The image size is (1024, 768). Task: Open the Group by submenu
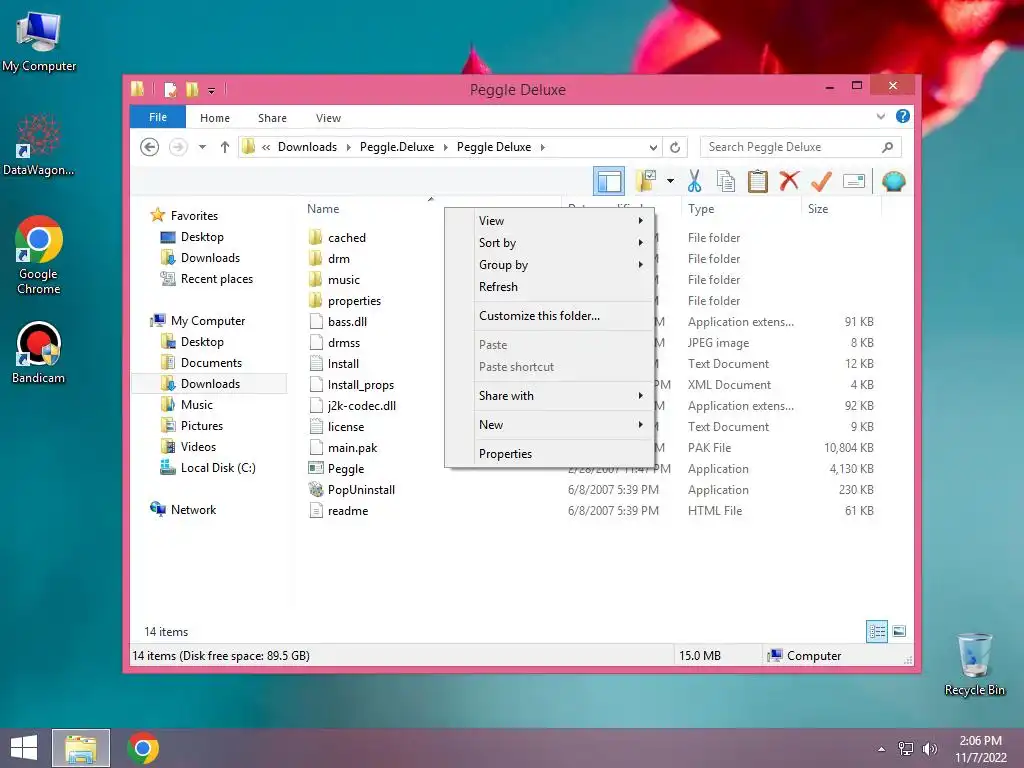click(x=549, y=264)
